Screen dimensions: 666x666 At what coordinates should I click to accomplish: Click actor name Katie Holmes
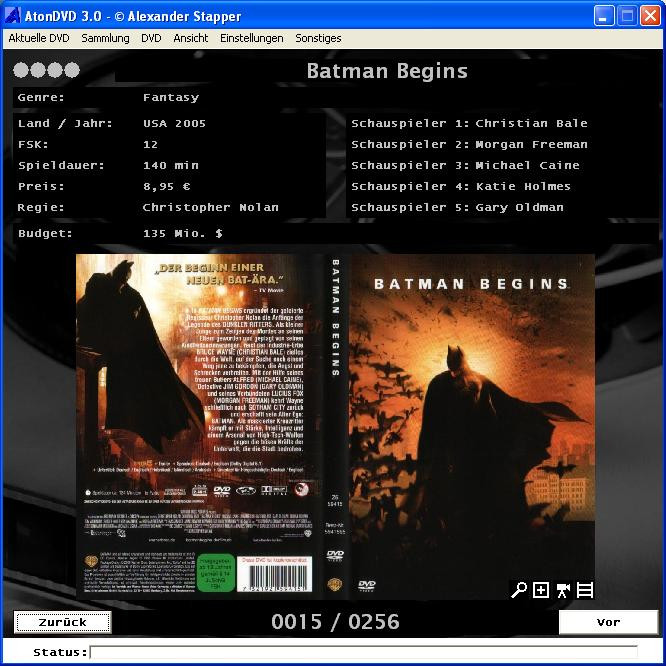(523, 186)
